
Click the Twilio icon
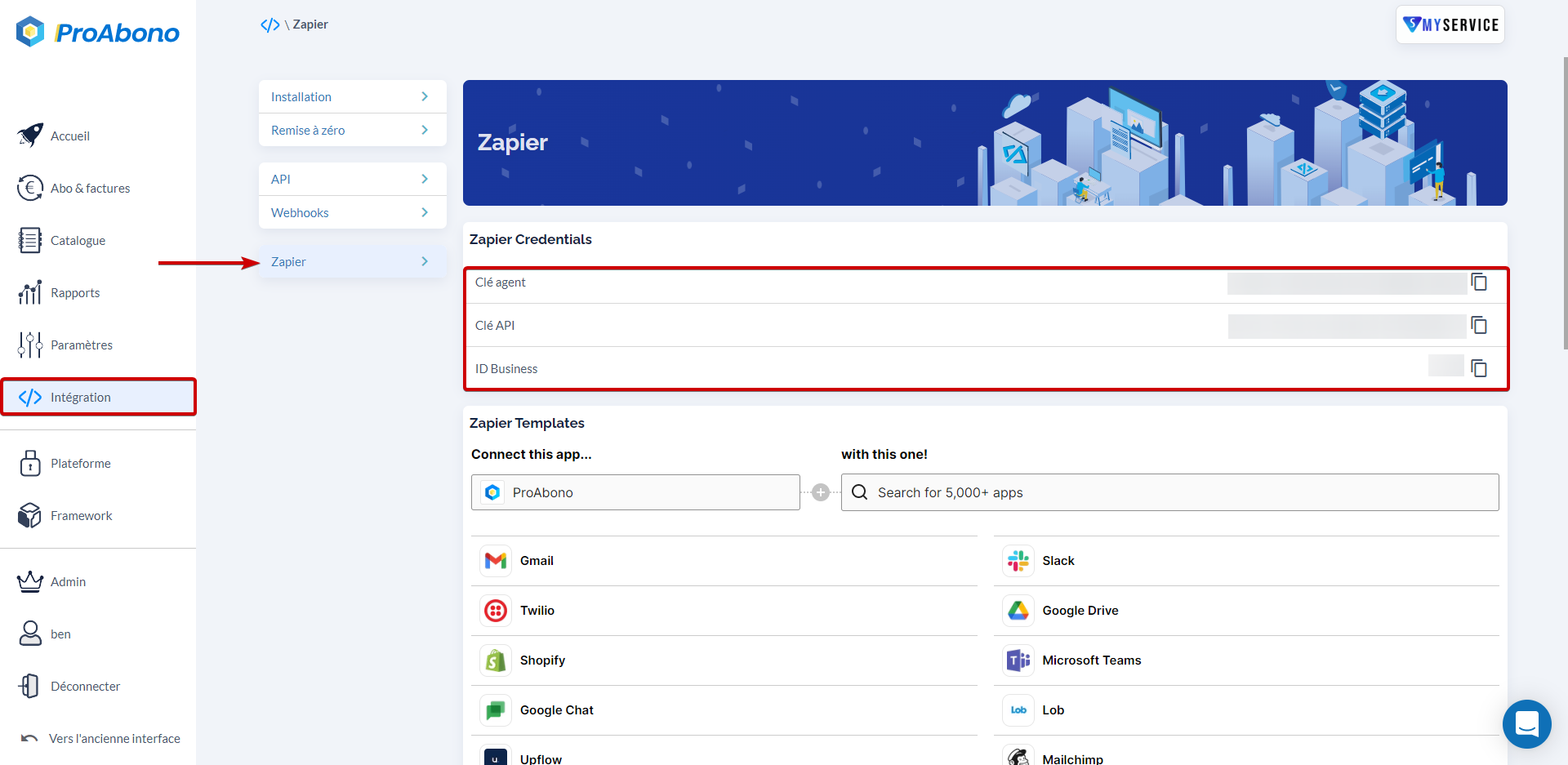coord(496,611)
